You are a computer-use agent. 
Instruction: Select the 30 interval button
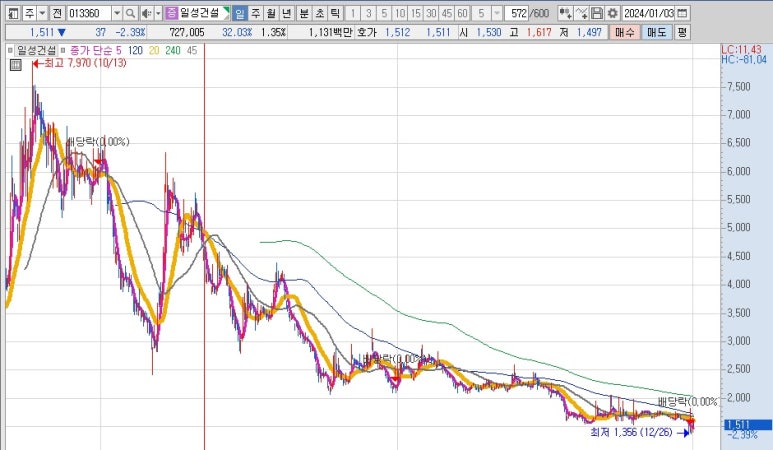pyautogui.click(x=431, y=13)
